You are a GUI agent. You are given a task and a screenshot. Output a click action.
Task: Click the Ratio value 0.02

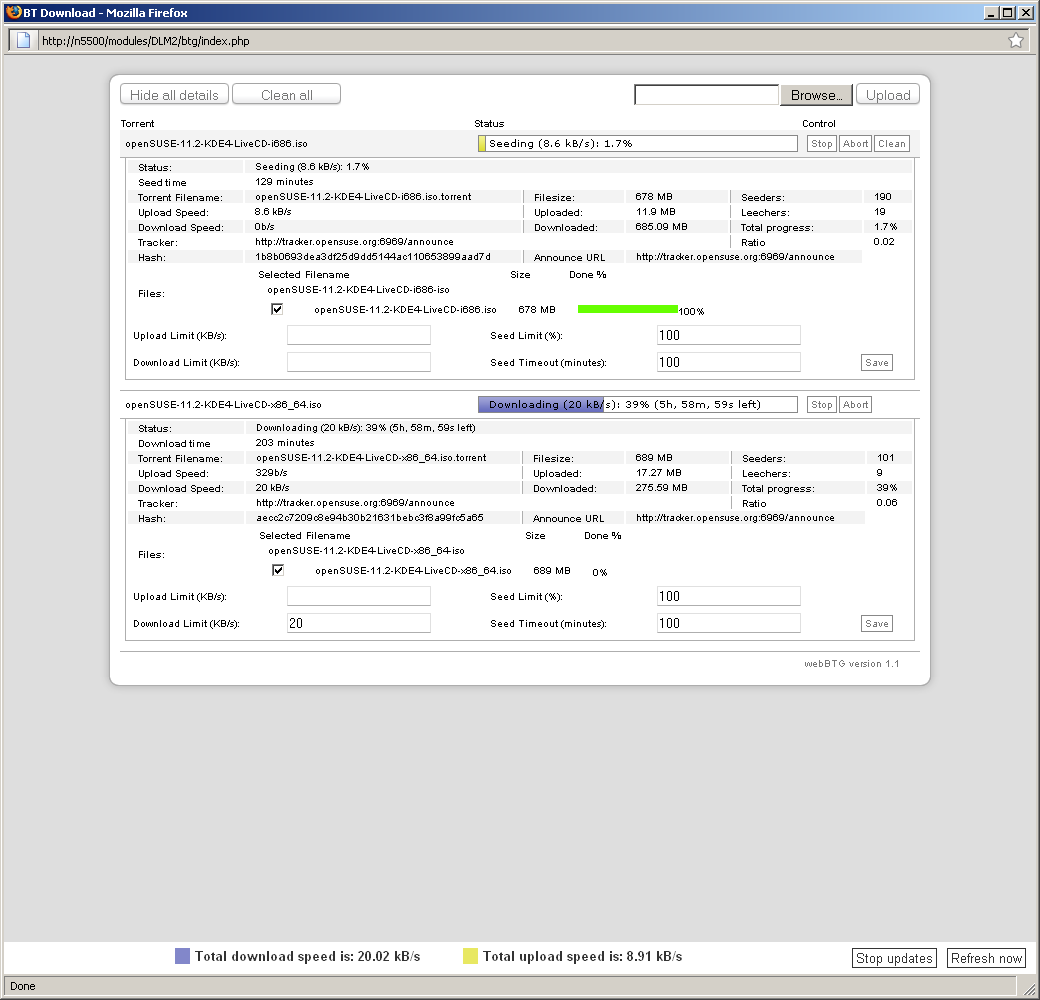click(x=884, y=242)
